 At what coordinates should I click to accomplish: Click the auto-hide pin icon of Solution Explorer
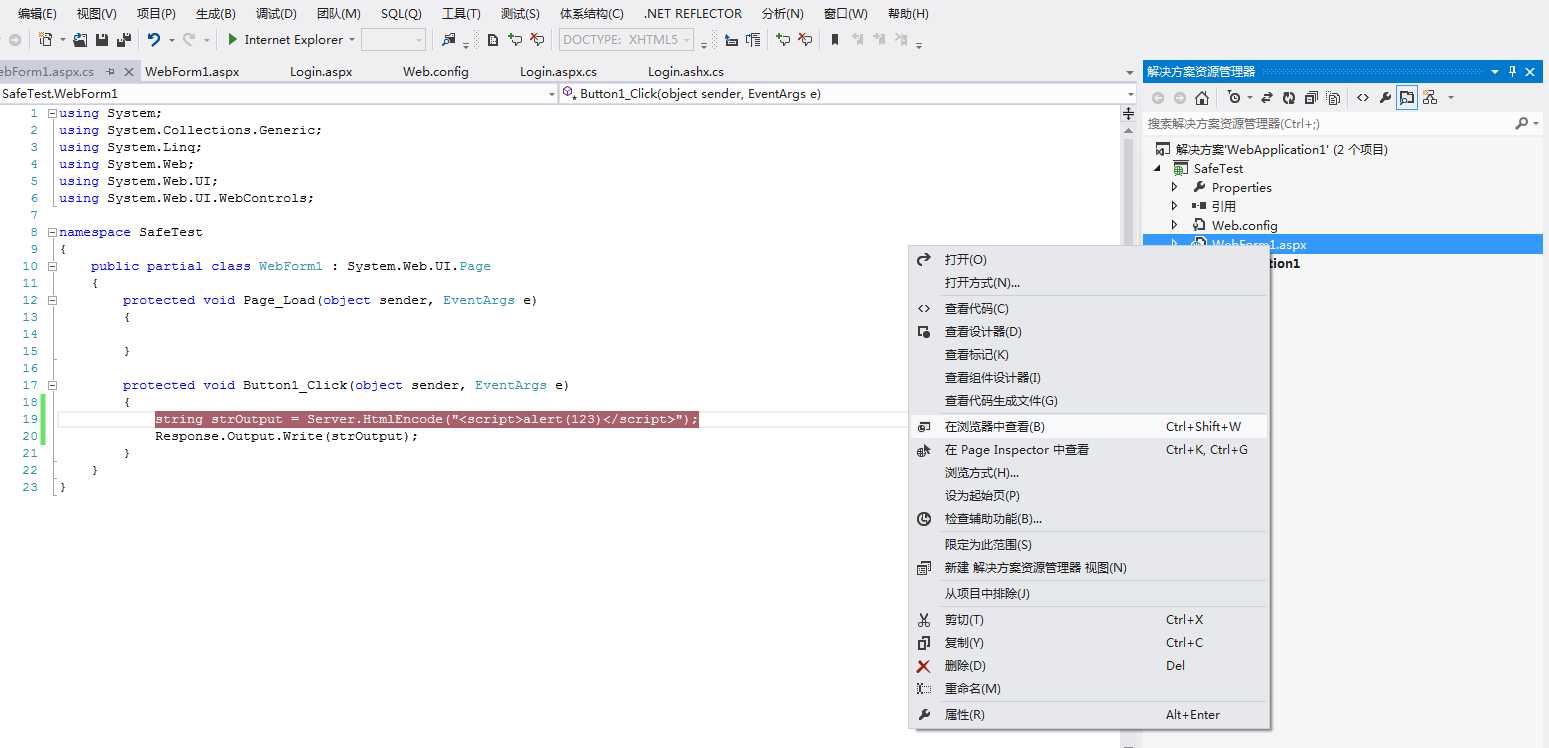1513,71
